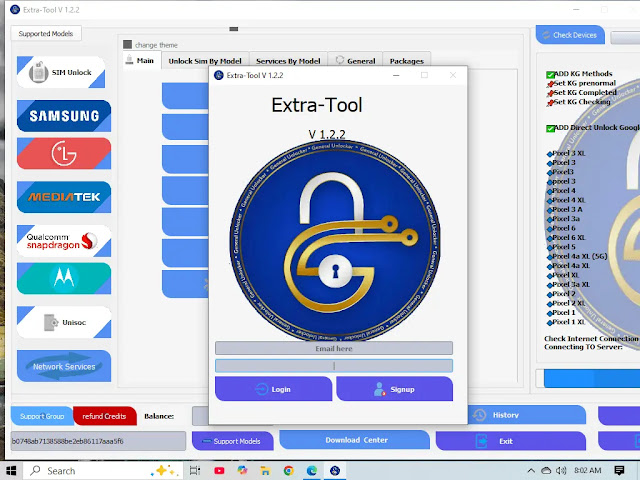Click the refund Credits button
Screen dimensions: 640x480
[104, 416]
